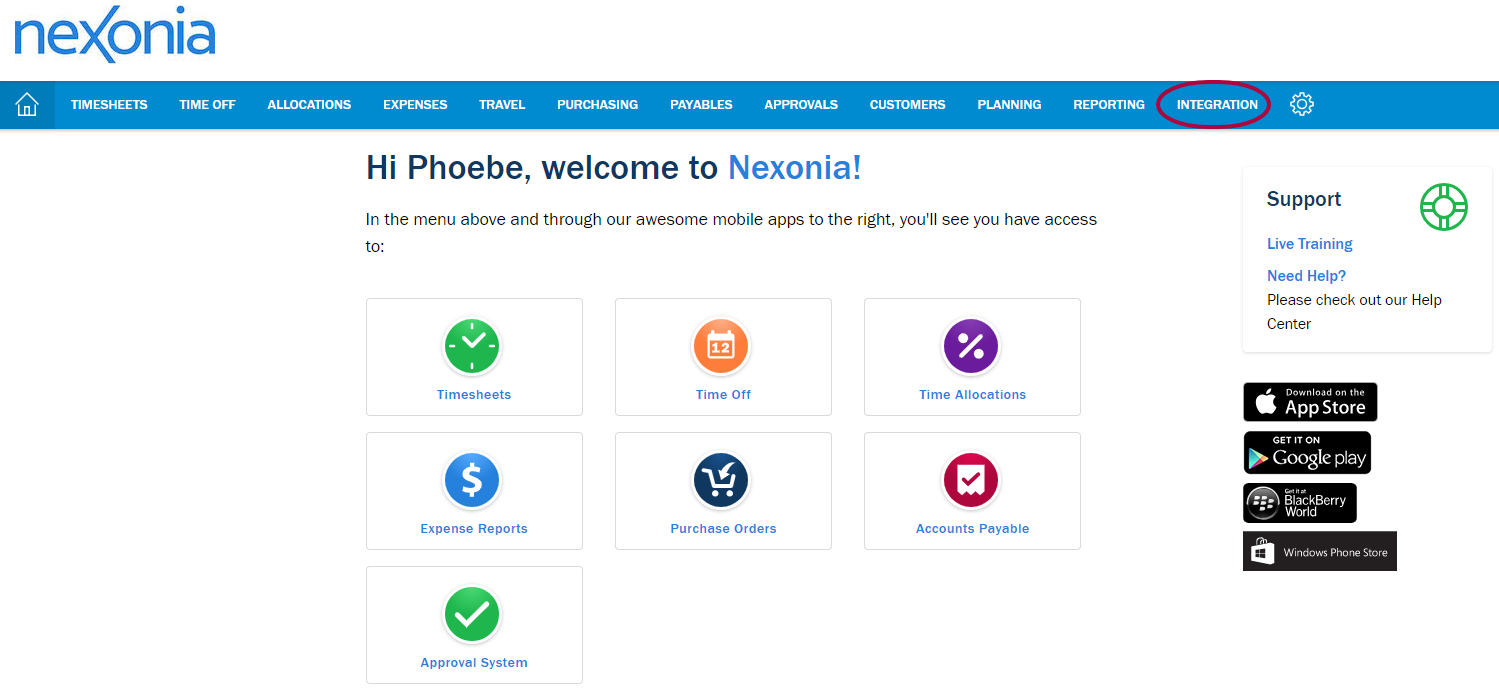Open the Expenses menu

pyautogui.click(x=415, y=105)
